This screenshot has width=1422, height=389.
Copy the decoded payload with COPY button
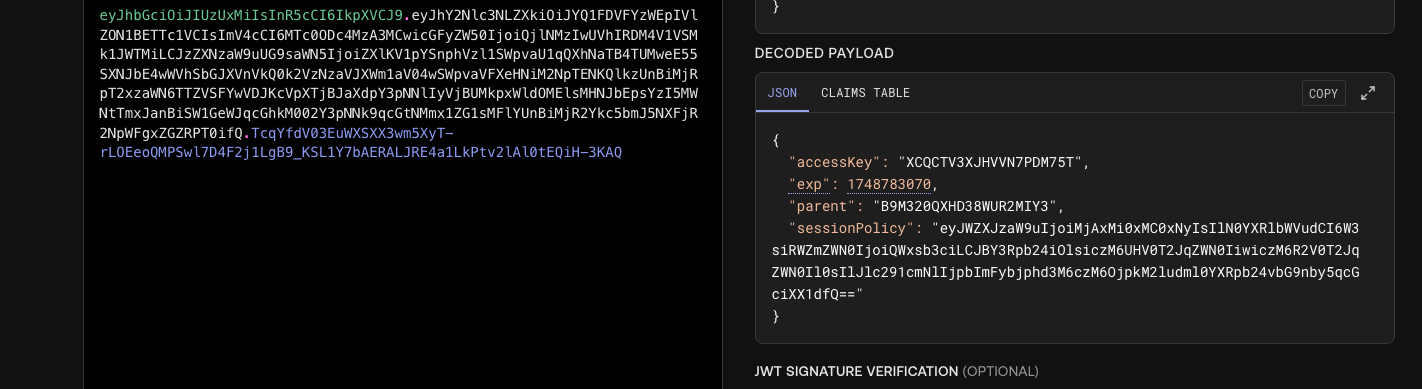(x=1323, y=93)
